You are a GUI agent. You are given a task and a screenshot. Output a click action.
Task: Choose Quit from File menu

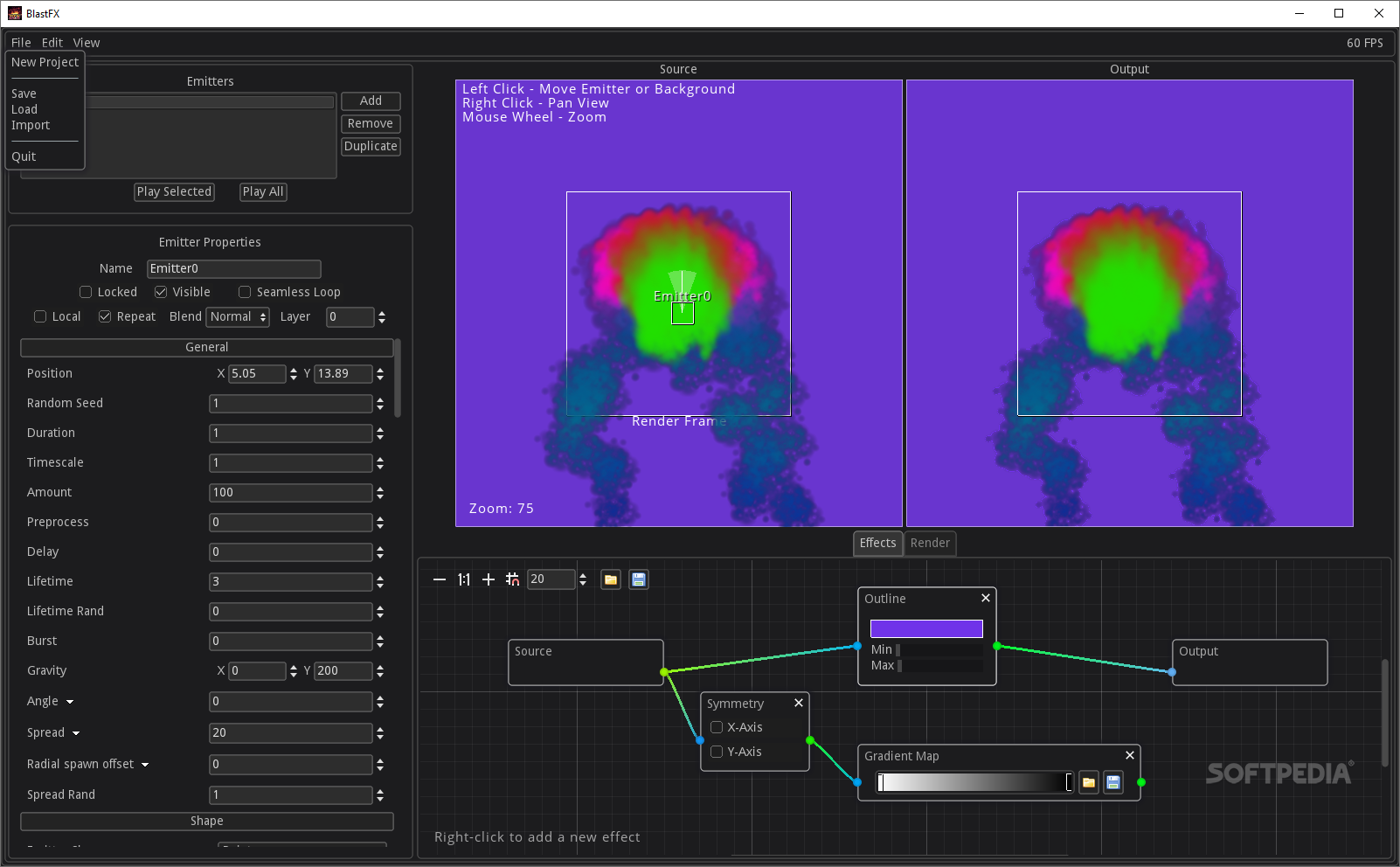click(x=24, y=156)
